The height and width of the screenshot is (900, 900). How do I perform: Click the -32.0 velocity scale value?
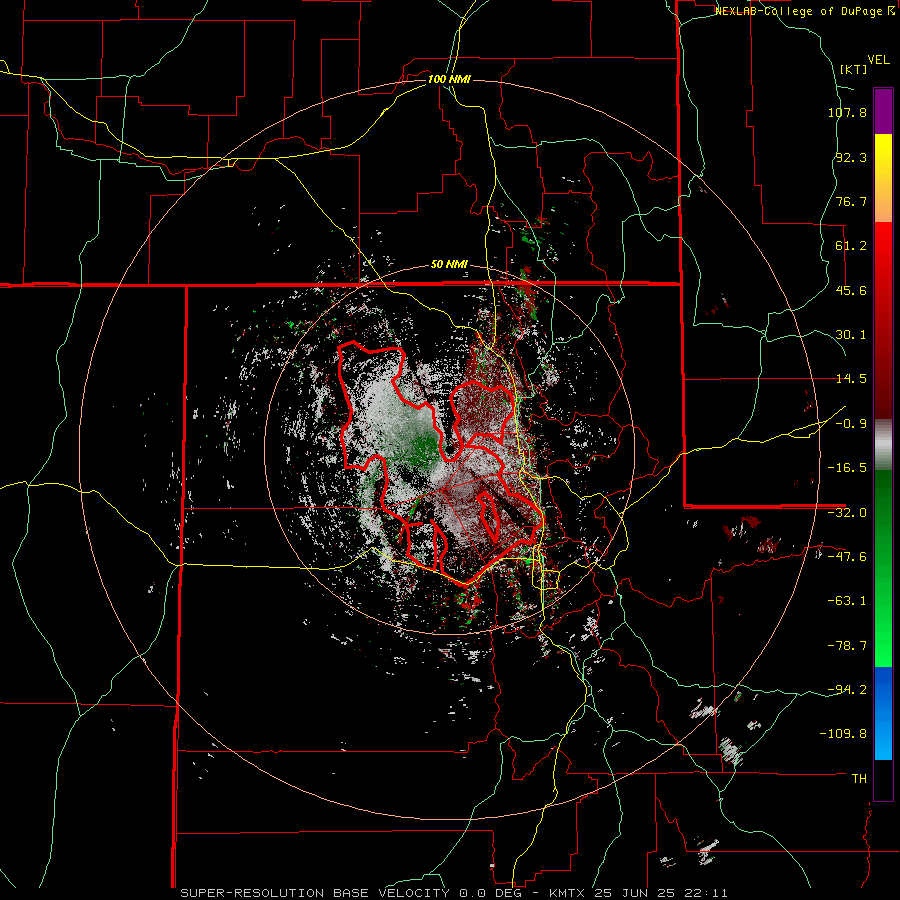pyautogui.click(x=847, y=513)
